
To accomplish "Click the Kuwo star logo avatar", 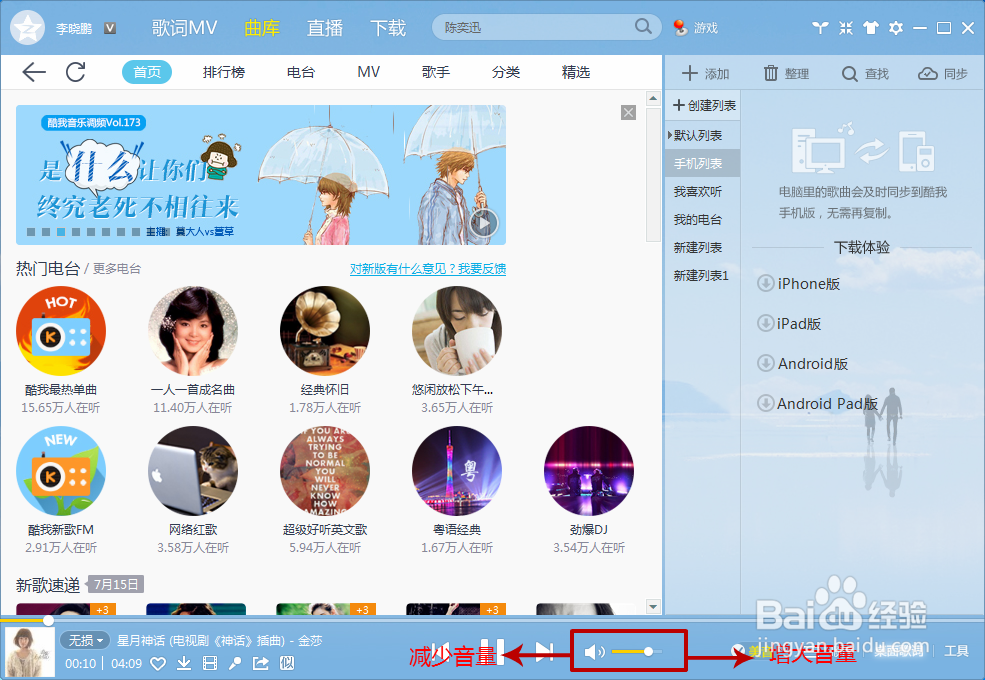I will (27, 28).
